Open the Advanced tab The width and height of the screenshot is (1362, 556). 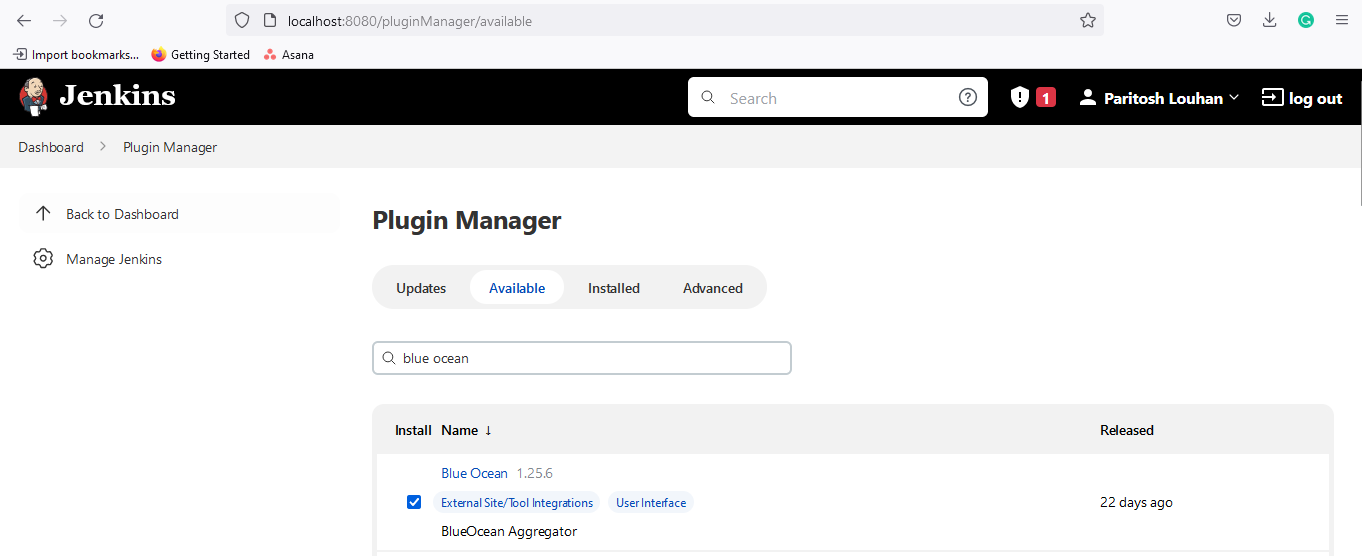(712, 288)
